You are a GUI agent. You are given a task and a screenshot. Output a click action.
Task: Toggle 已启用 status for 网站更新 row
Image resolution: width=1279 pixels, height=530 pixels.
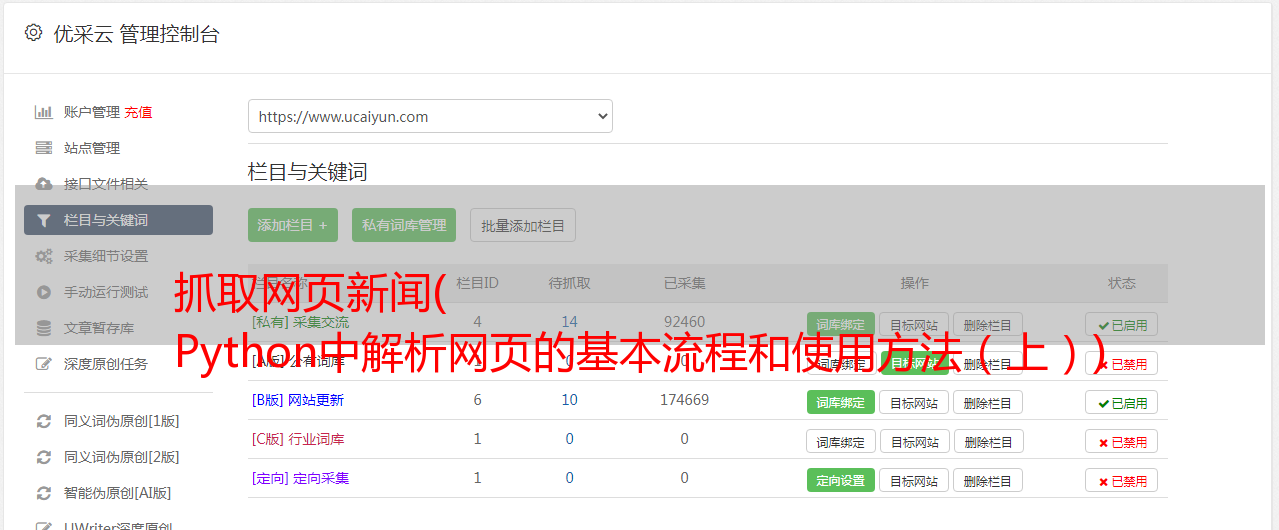1122,402
